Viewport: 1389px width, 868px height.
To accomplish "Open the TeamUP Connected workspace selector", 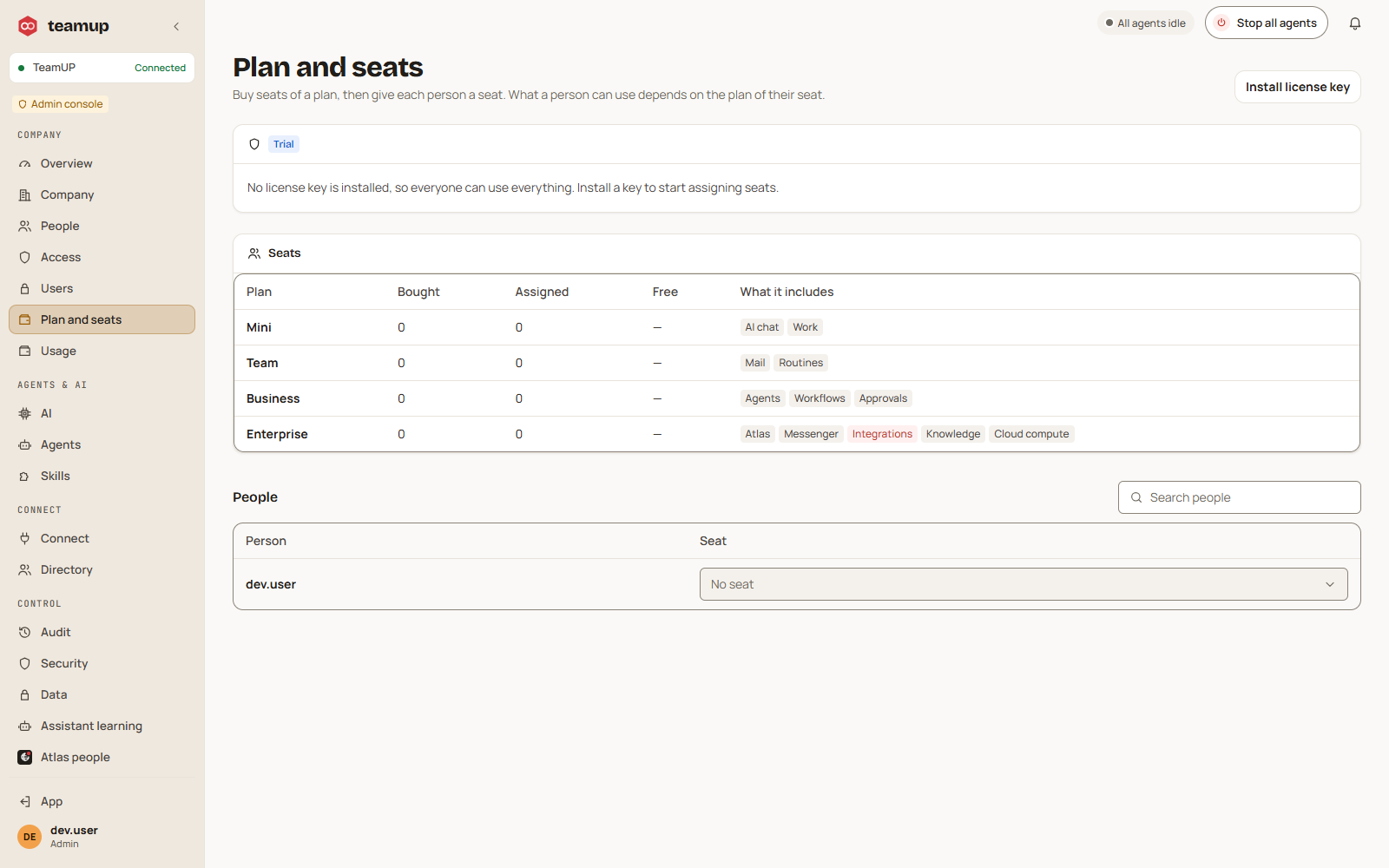I will (x=102, y=68).
